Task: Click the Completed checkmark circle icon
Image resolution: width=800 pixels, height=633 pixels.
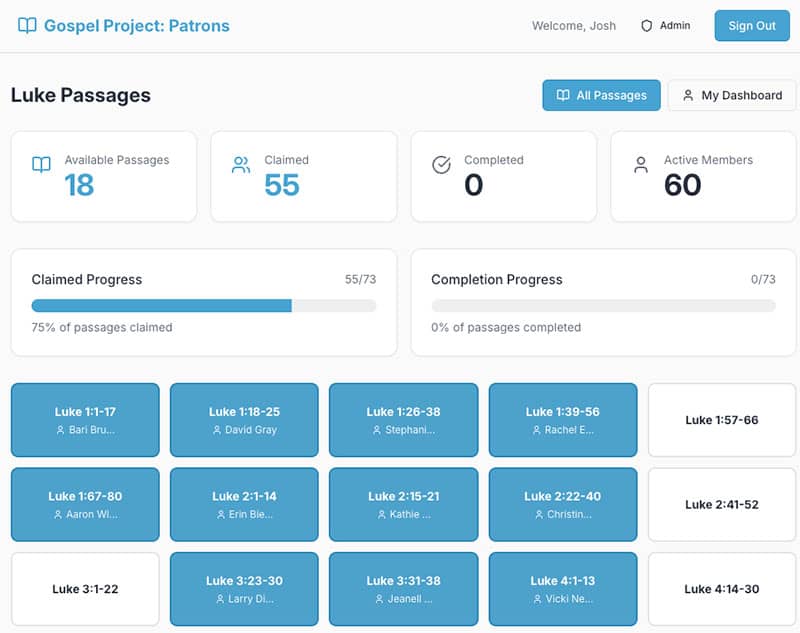Action: click(x=441, y=165)
